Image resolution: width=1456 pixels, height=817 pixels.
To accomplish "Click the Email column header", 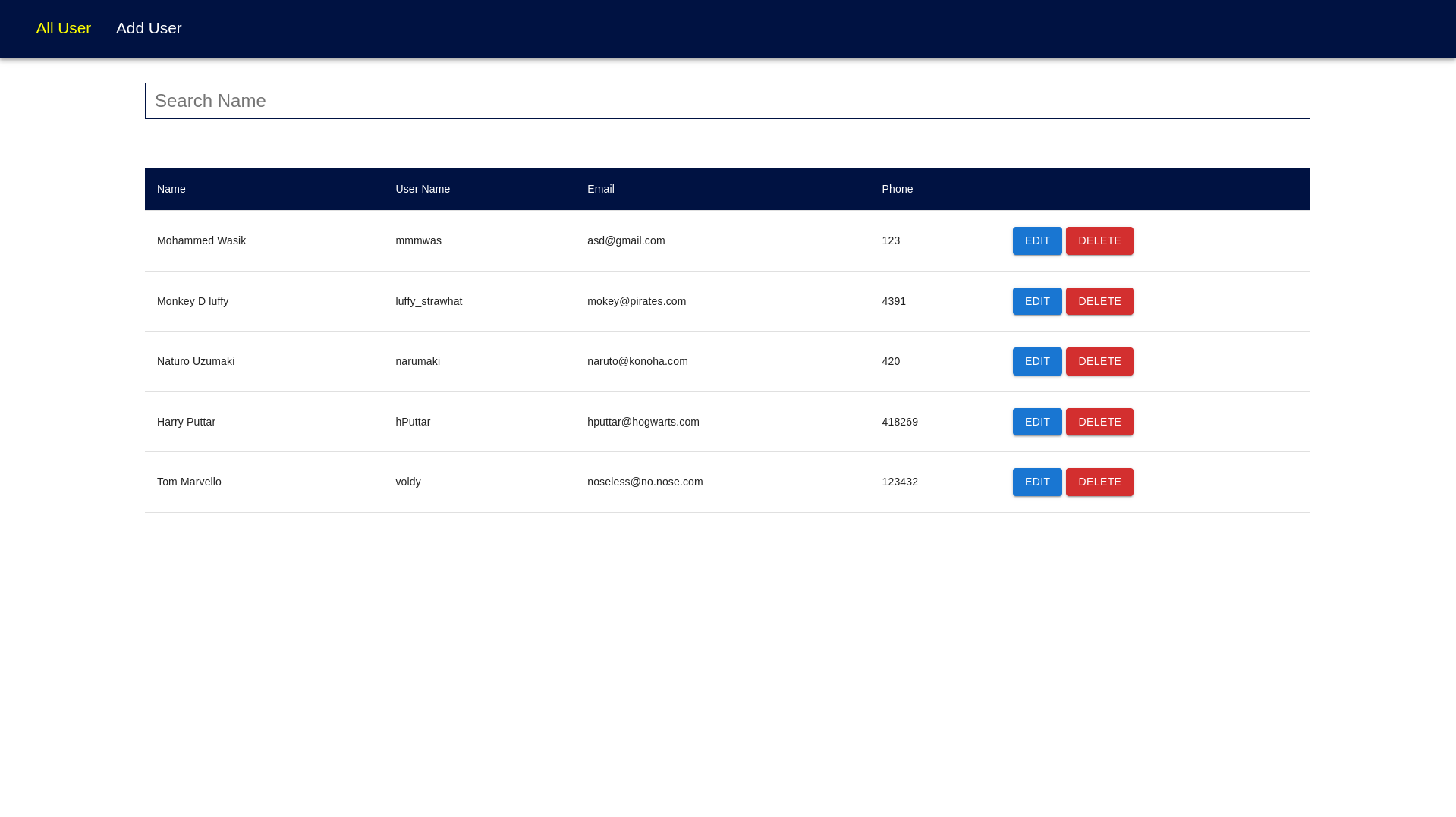I will (x=600, y=189).
